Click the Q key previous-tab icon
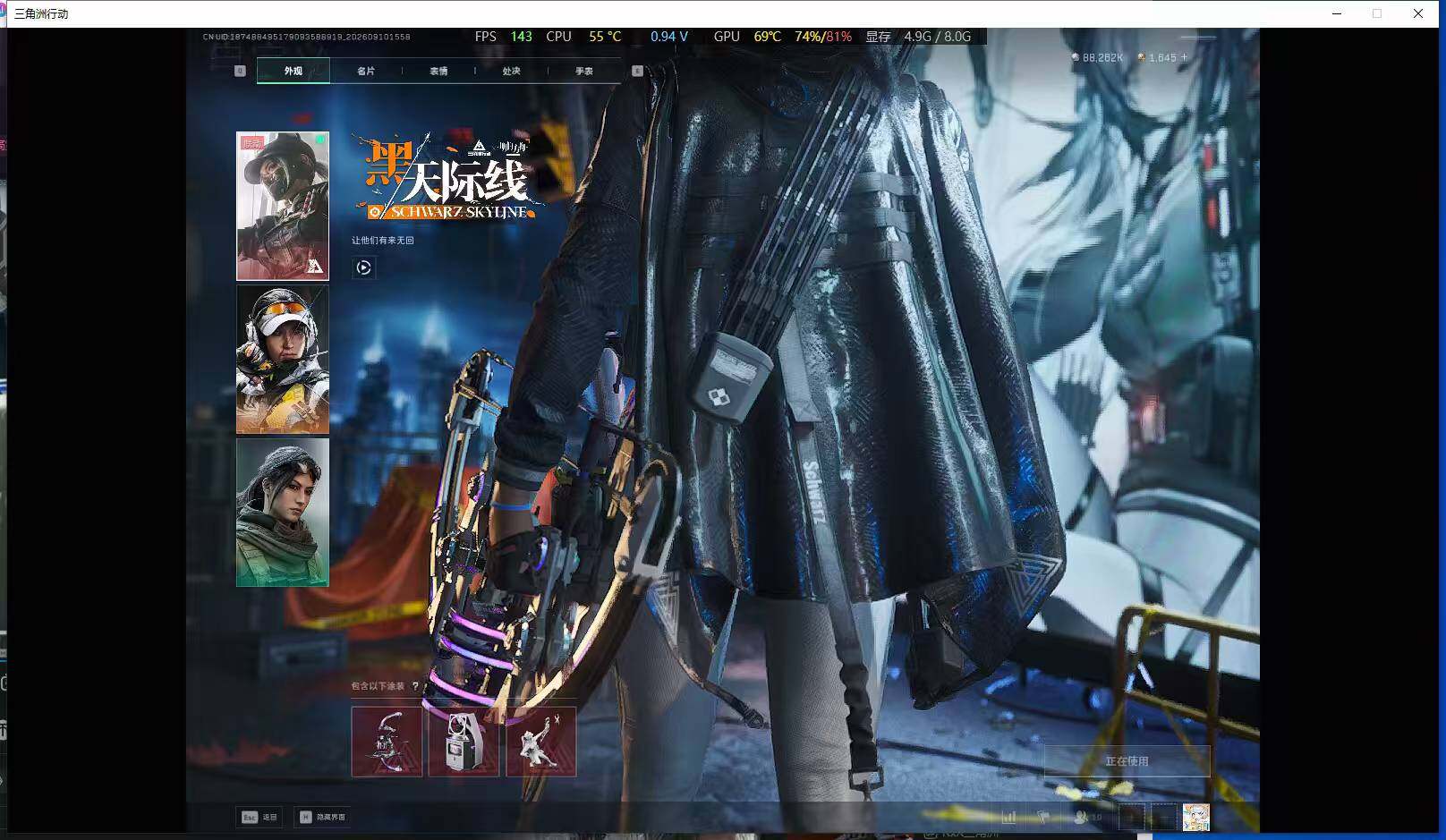The width and height of the screenshot is (1446, 840). tap(240, 71)
